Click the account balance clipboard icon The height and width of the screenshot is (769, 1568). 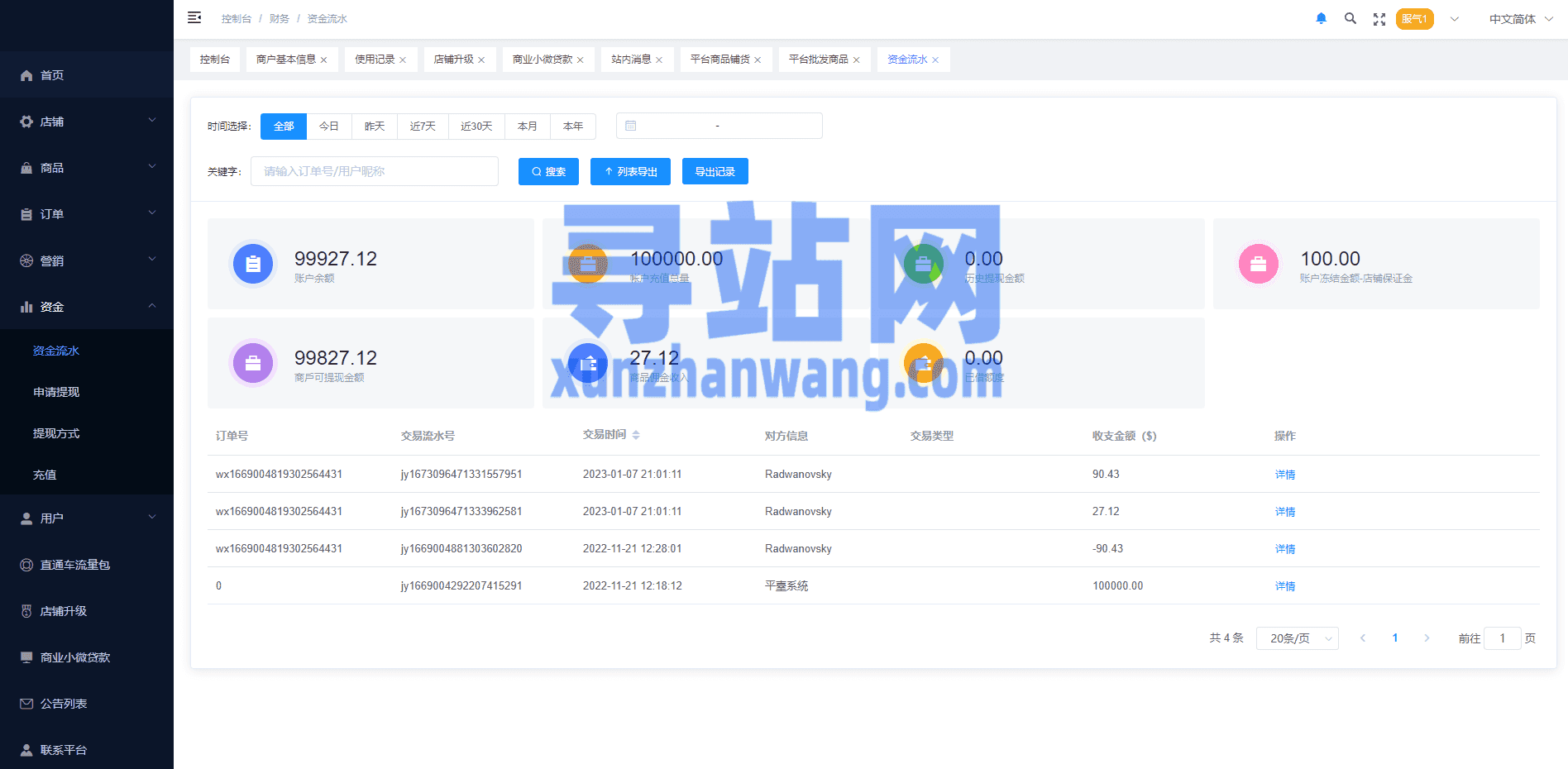253,264
